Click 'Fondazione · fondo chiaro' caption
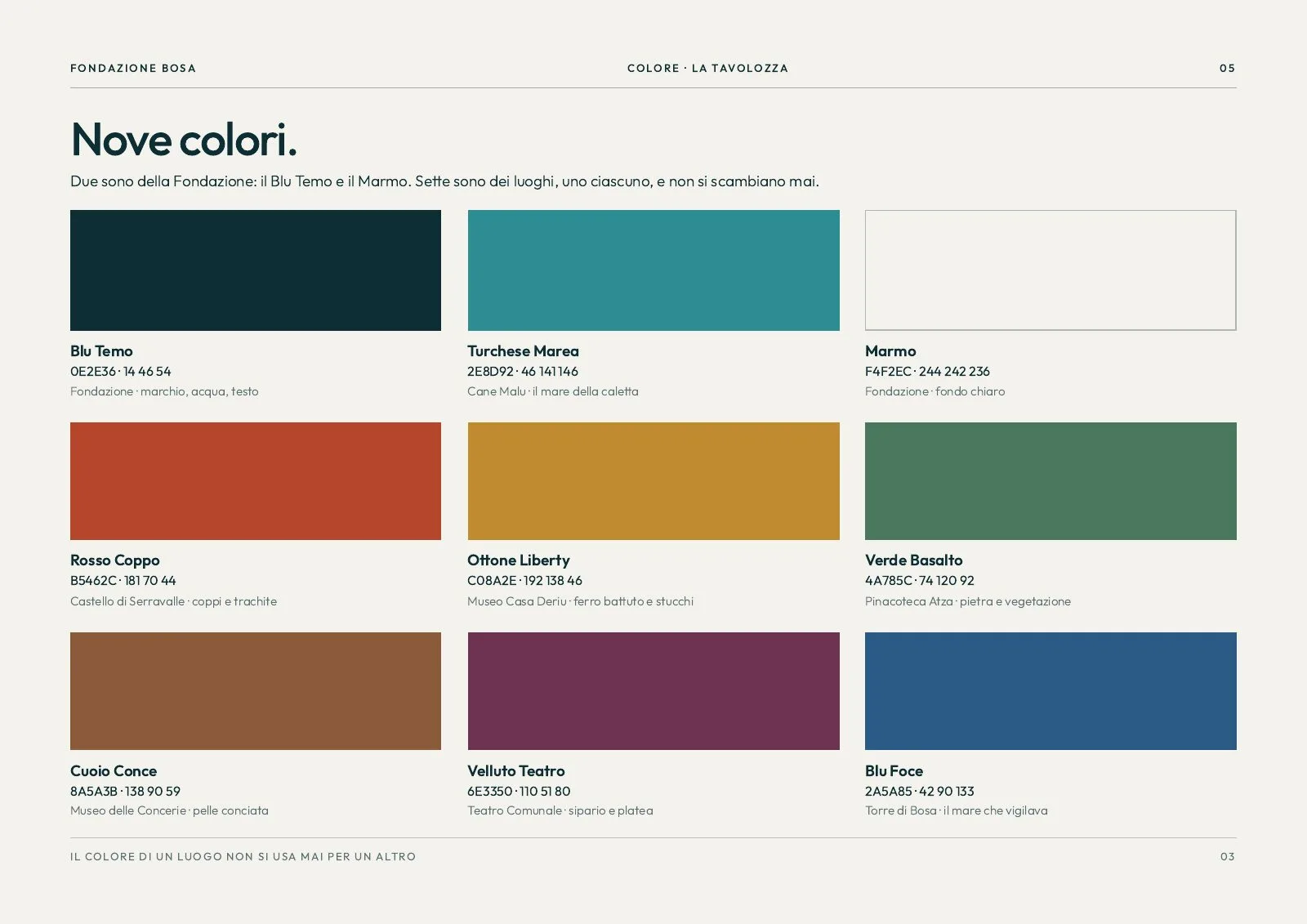Image resolution: width=1307 pixels, height=924 pixels. point(935,391)
